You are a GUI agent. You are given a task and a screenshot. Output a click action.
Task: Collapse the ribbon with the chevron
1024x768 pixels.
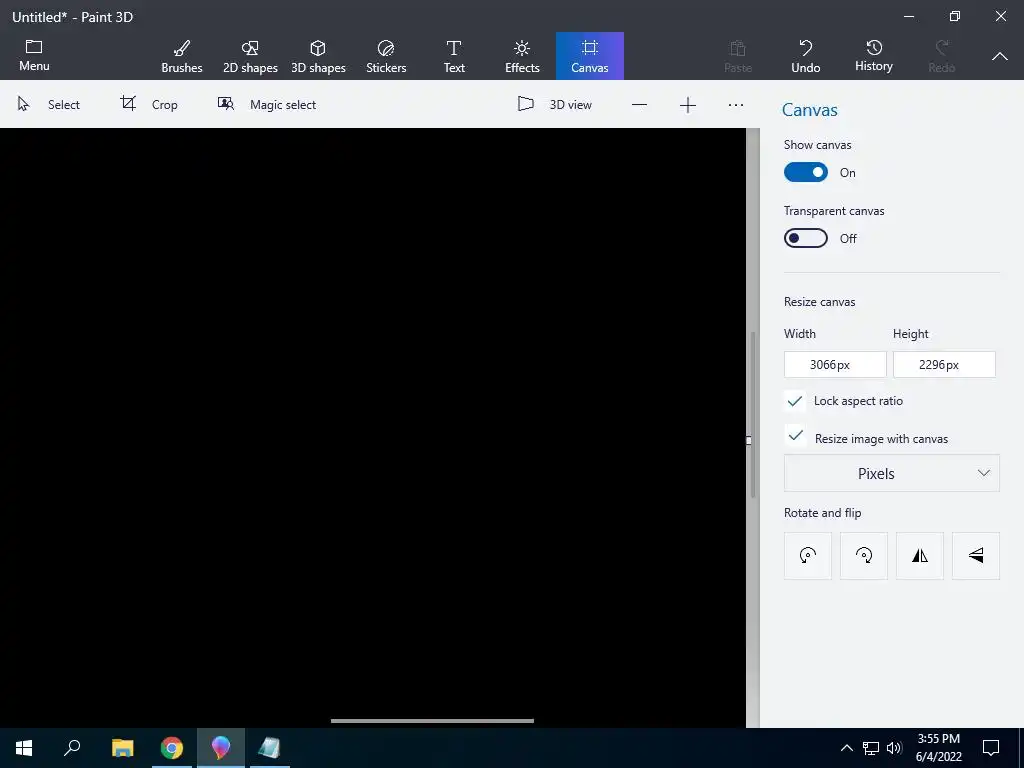point(999,57)
